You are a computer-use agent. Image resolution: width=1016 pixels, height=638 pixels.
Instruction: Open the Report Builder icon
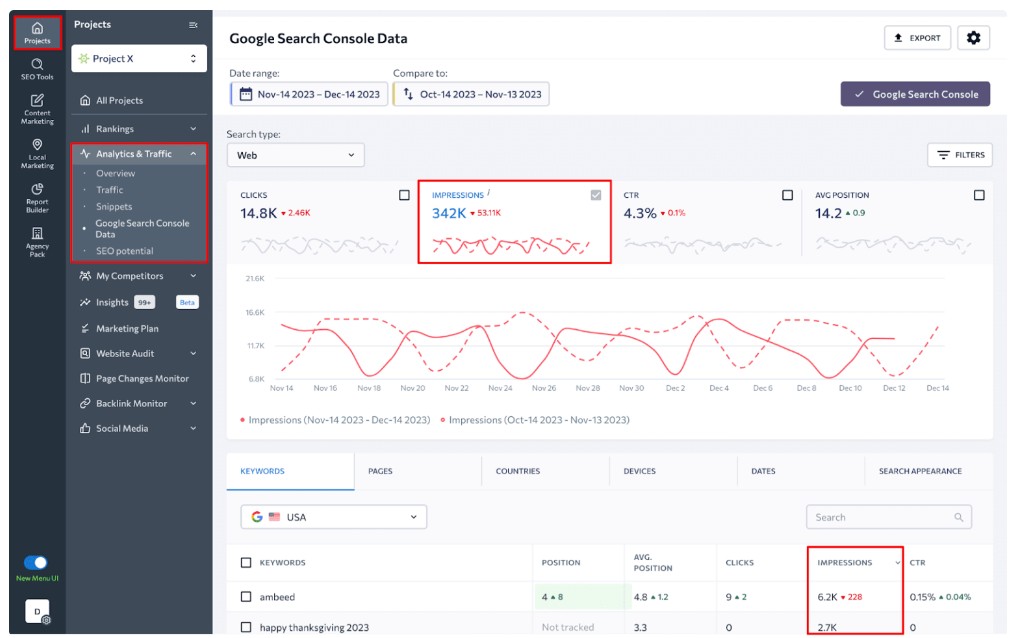click(x=37, y=197)
